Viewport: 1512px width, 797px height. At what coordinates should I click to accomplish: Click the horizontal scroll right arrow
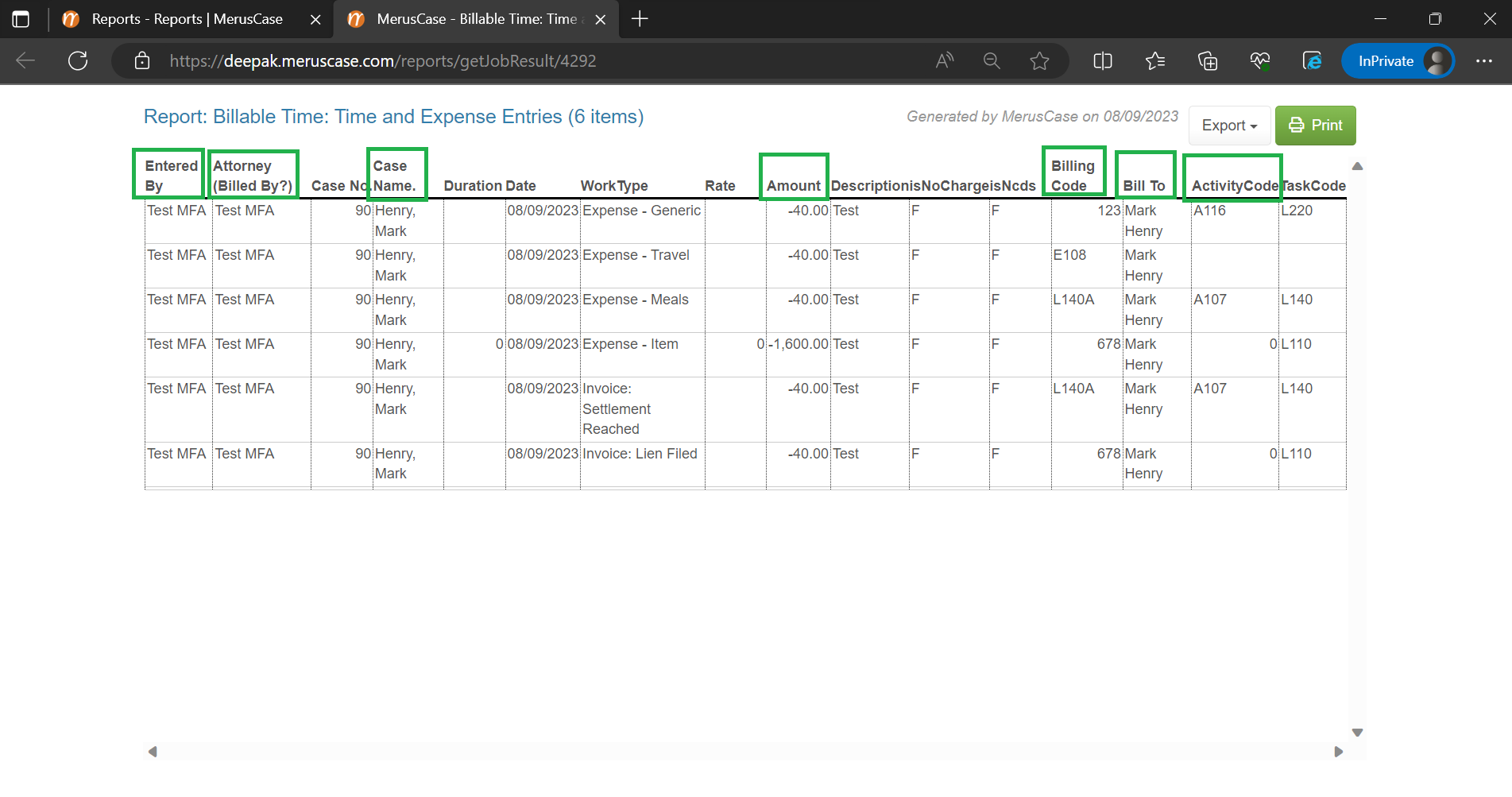click(x=1338, y=752)
